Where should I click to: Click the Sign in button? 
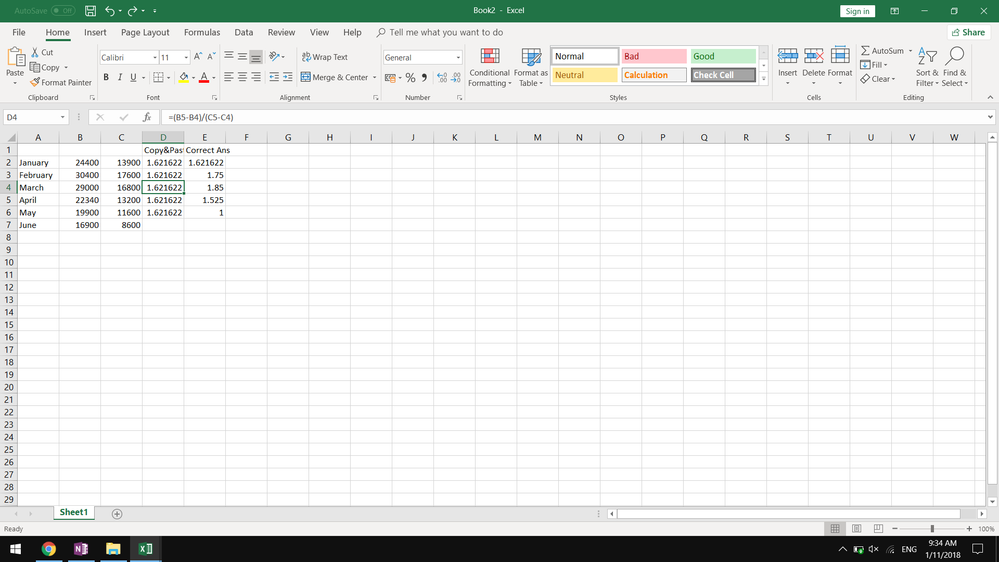[x=858, y=11]
